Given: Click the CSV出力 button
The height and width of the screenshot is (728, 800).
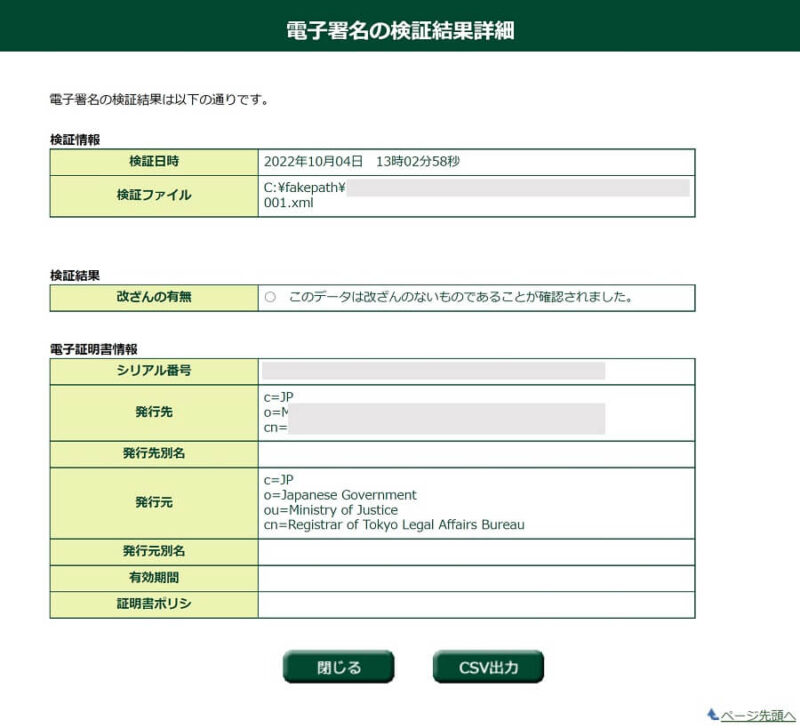Looking at the screenshot, I should tap(488, 666).
